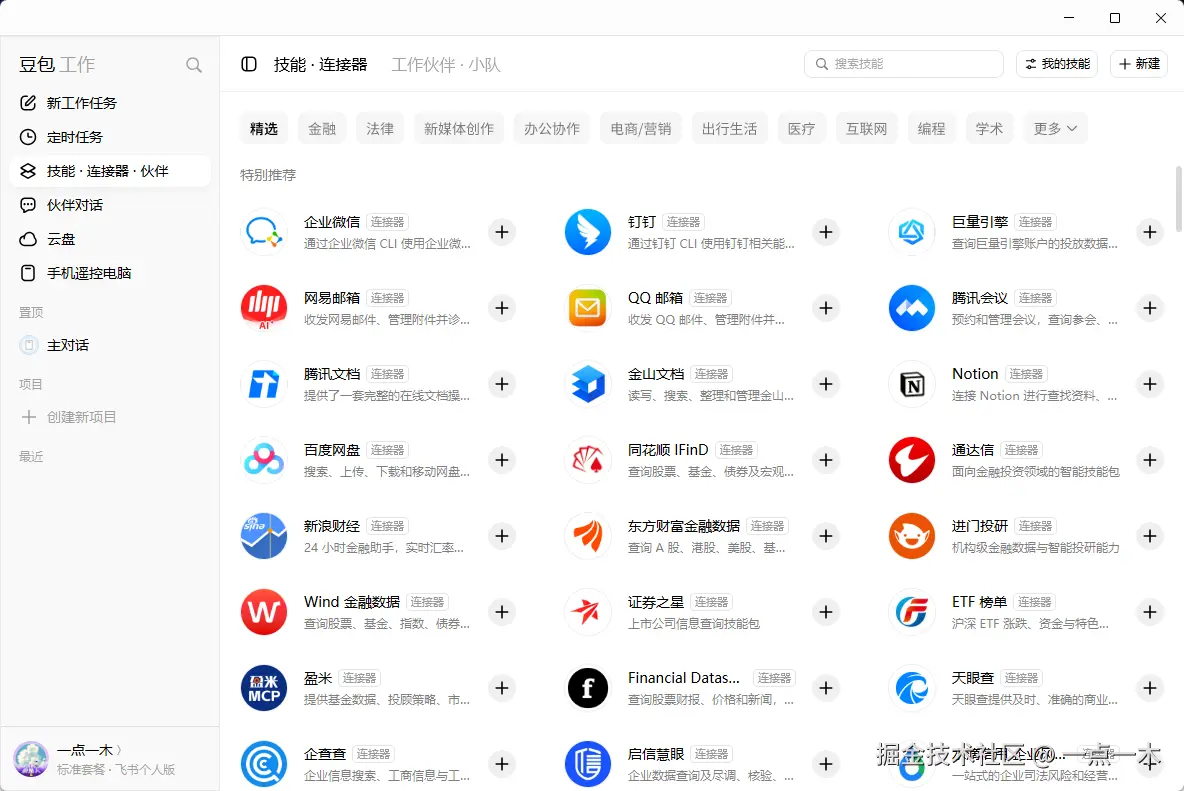Image resolution: width=1184 pixels, height=791 pixels.
Task: Click the Financial Datasets connector icon
Action: point(587,688)
